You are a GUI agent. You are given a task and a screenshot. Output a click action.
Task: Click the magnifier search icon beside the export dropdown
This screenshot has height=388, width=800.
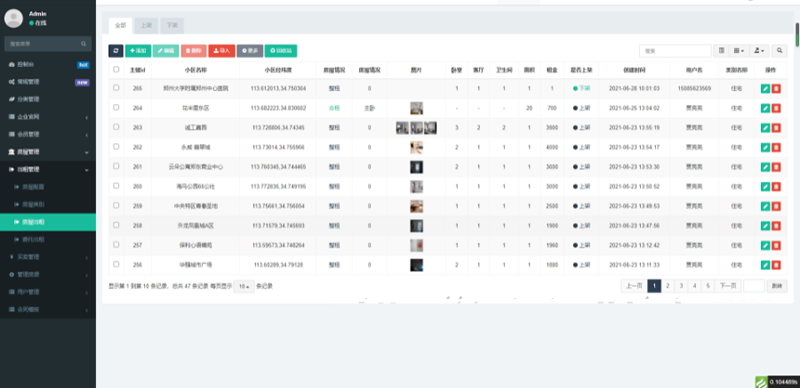(x=779, y=51)
